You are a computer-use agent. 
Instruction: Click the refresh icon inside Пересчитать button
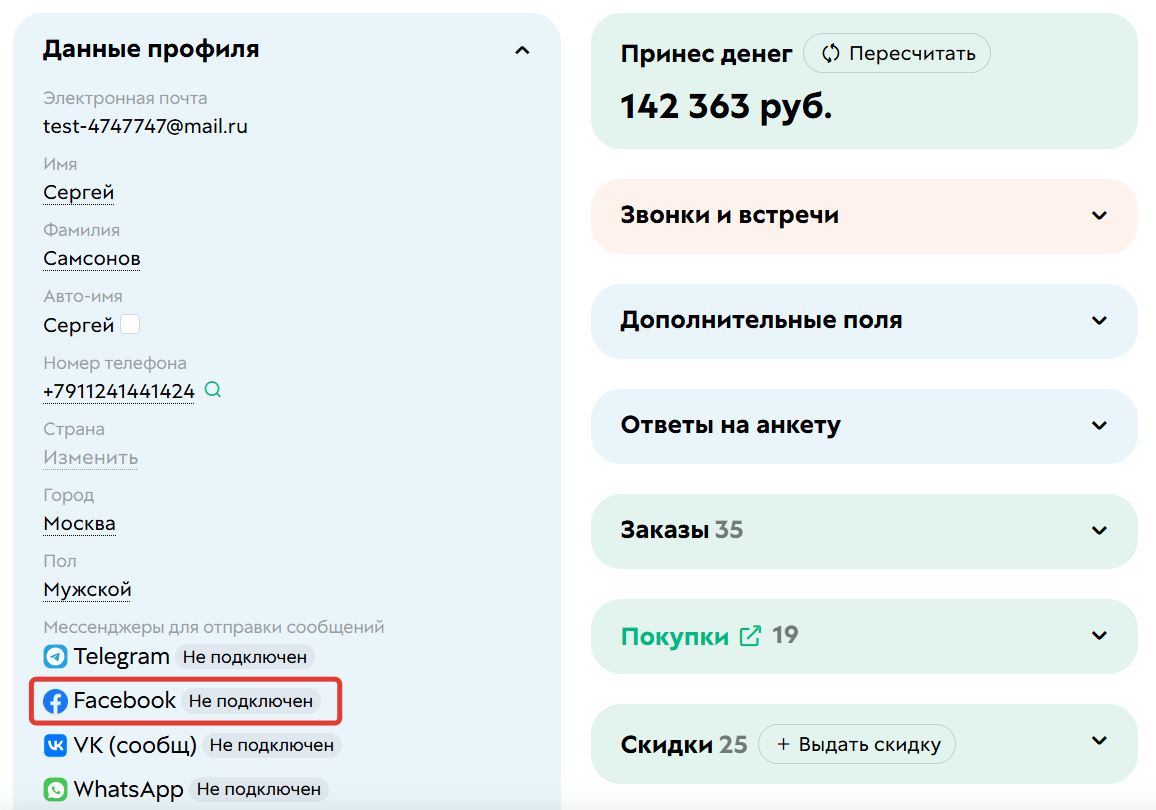[830, 53]
